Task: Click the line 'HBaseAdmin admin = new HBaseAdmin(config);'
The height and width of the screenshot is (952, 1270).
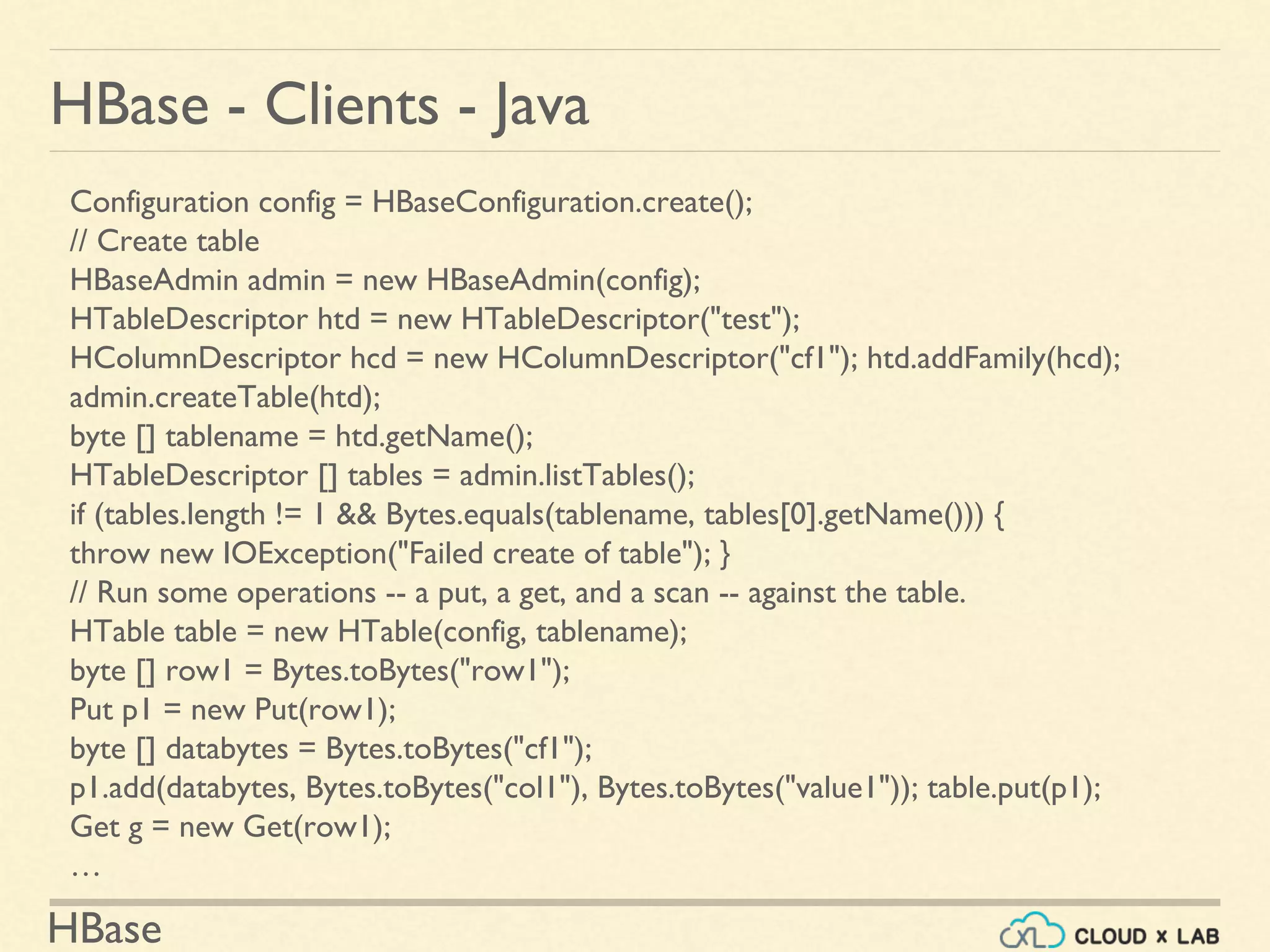Action: [x=385, y=281]
